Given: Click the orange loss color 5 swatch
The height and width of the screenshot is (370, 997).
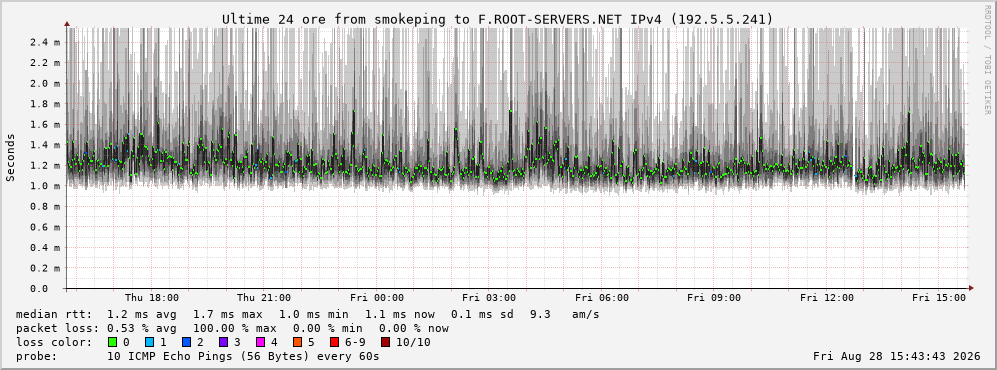Looking at the screenshot, I should (x=297, y=342).
